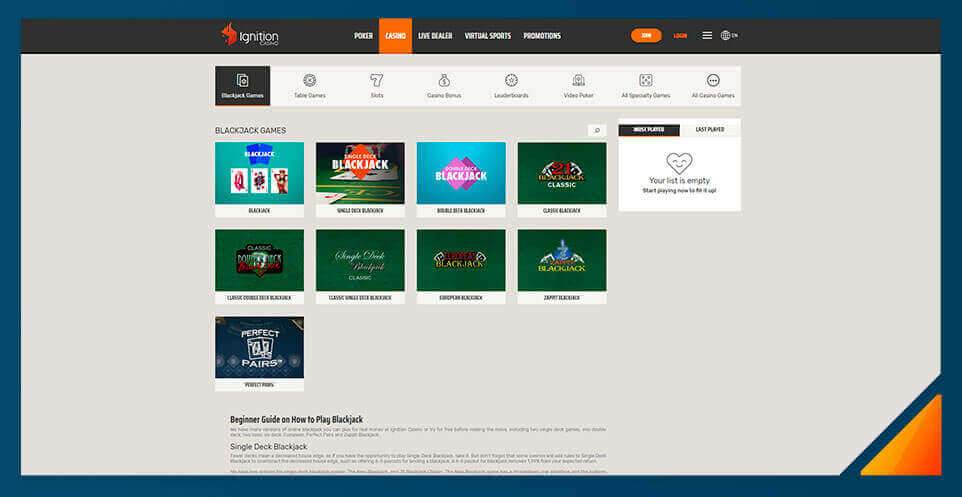This screenshot has width=962, height=497.
Task: Switch to the Last Played tab
Action: (x=710, y=130)
